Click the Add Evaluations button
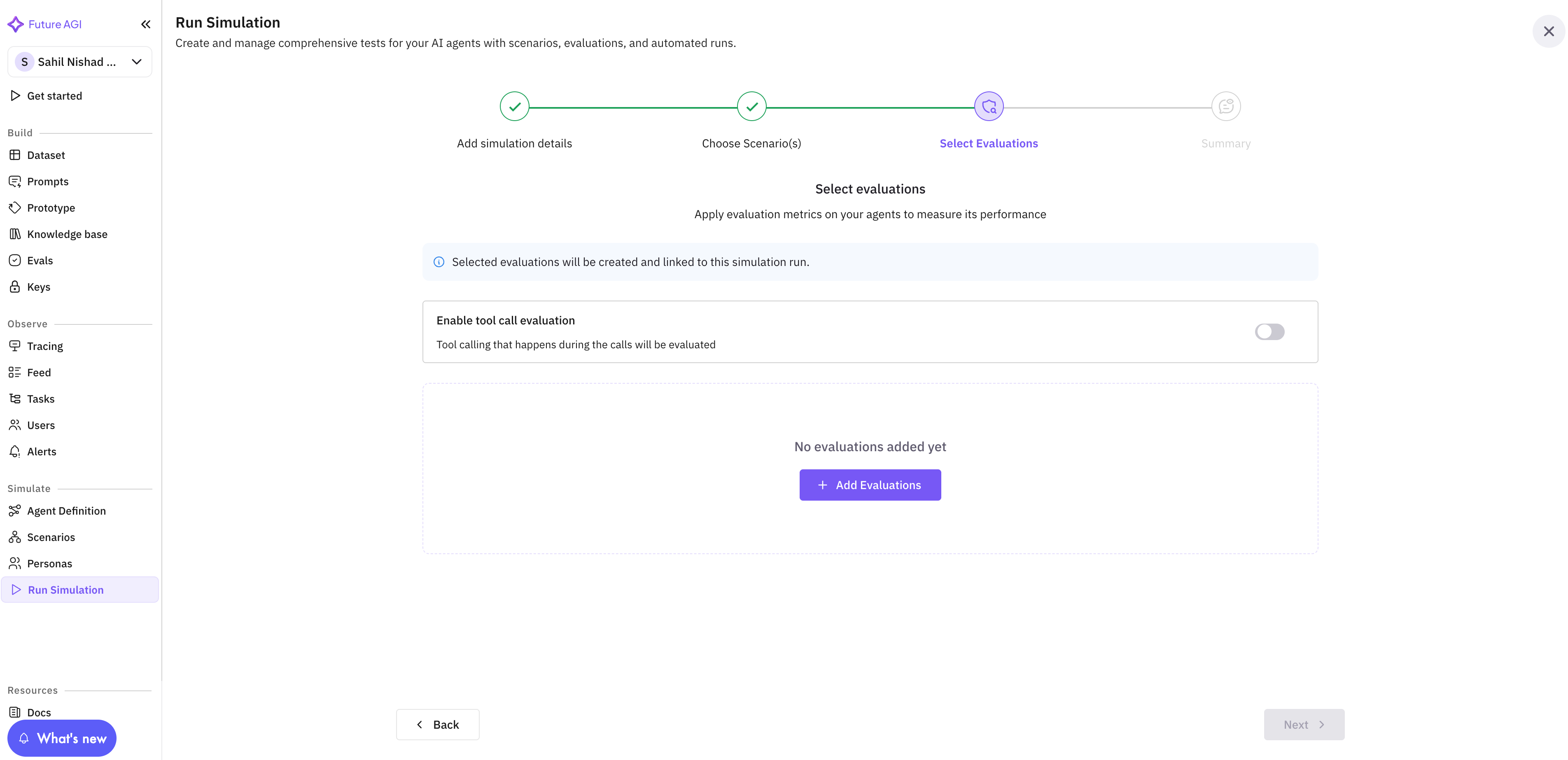1568x760 pixels. point(869,484)
